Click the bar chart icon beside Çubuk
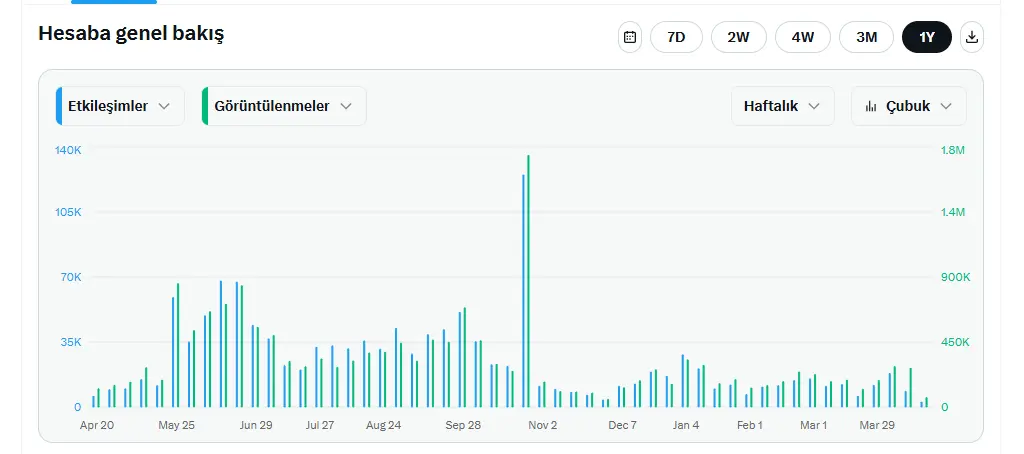This screenshot has height=454, width=1024. click(x=871, y=106)
